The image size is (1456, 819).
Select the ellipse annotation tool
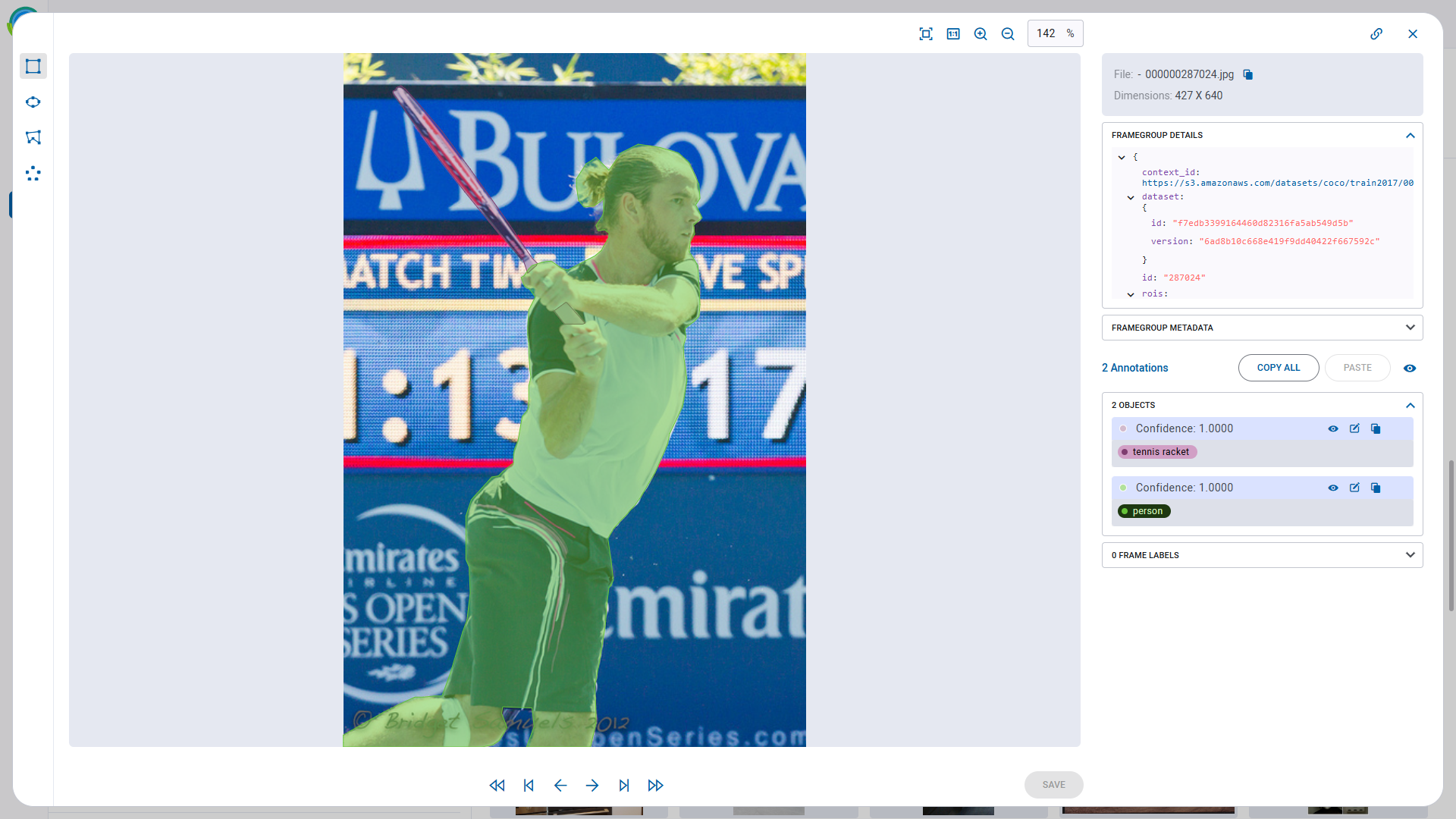pyautogui.click(x=33, y=102)
